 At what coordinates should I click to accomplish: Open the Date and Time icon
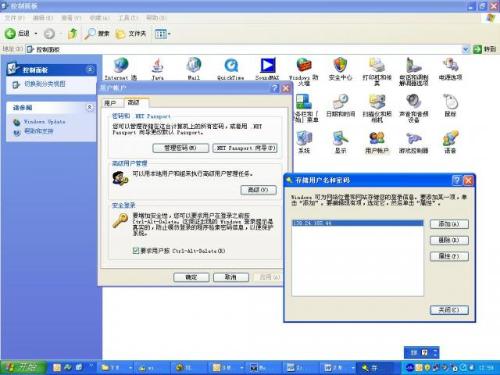pos(340,105)
